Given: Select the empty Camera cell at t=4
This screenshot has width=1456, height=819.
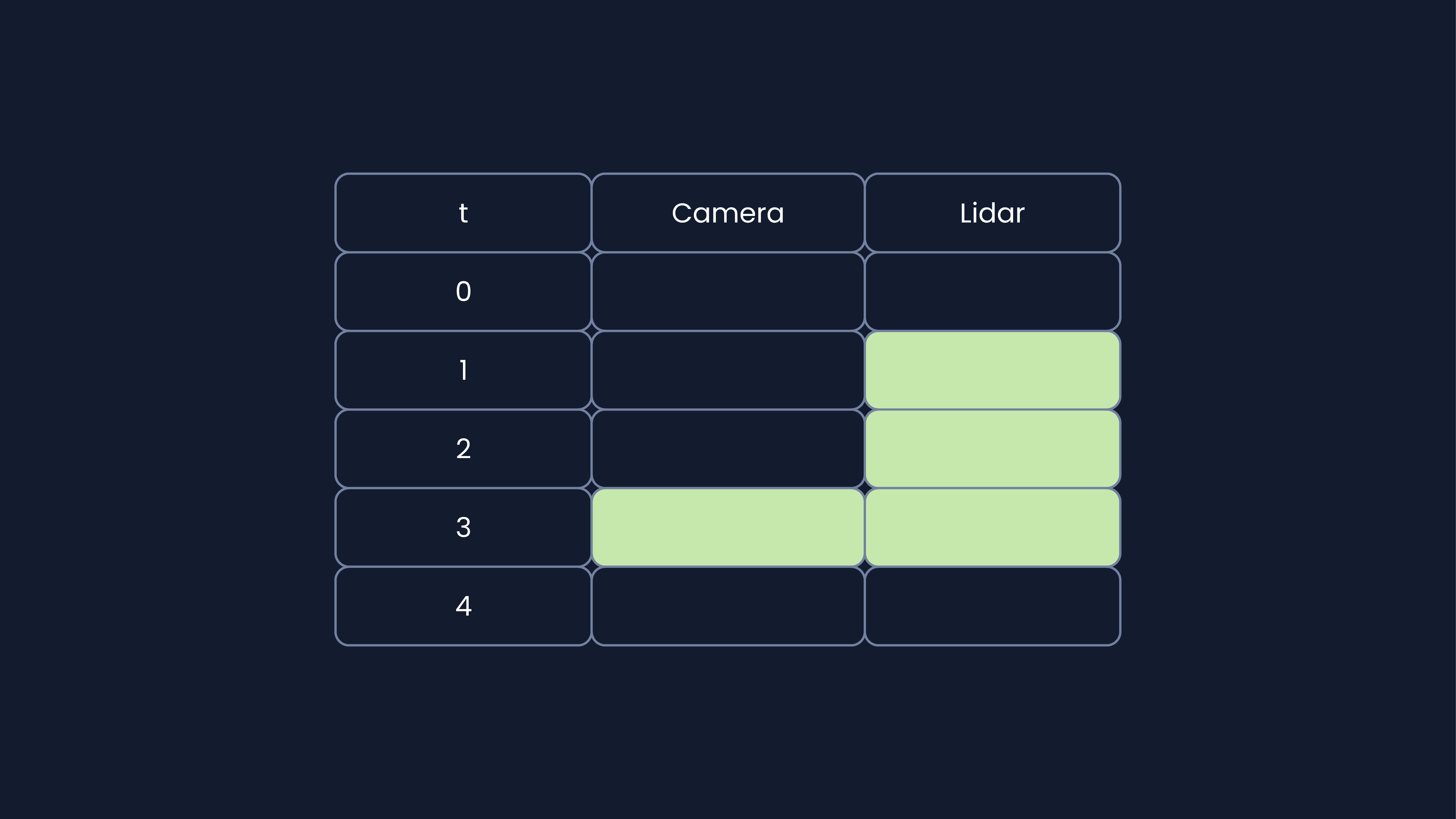Looking at the screenshot, I should tap(728, 605).
